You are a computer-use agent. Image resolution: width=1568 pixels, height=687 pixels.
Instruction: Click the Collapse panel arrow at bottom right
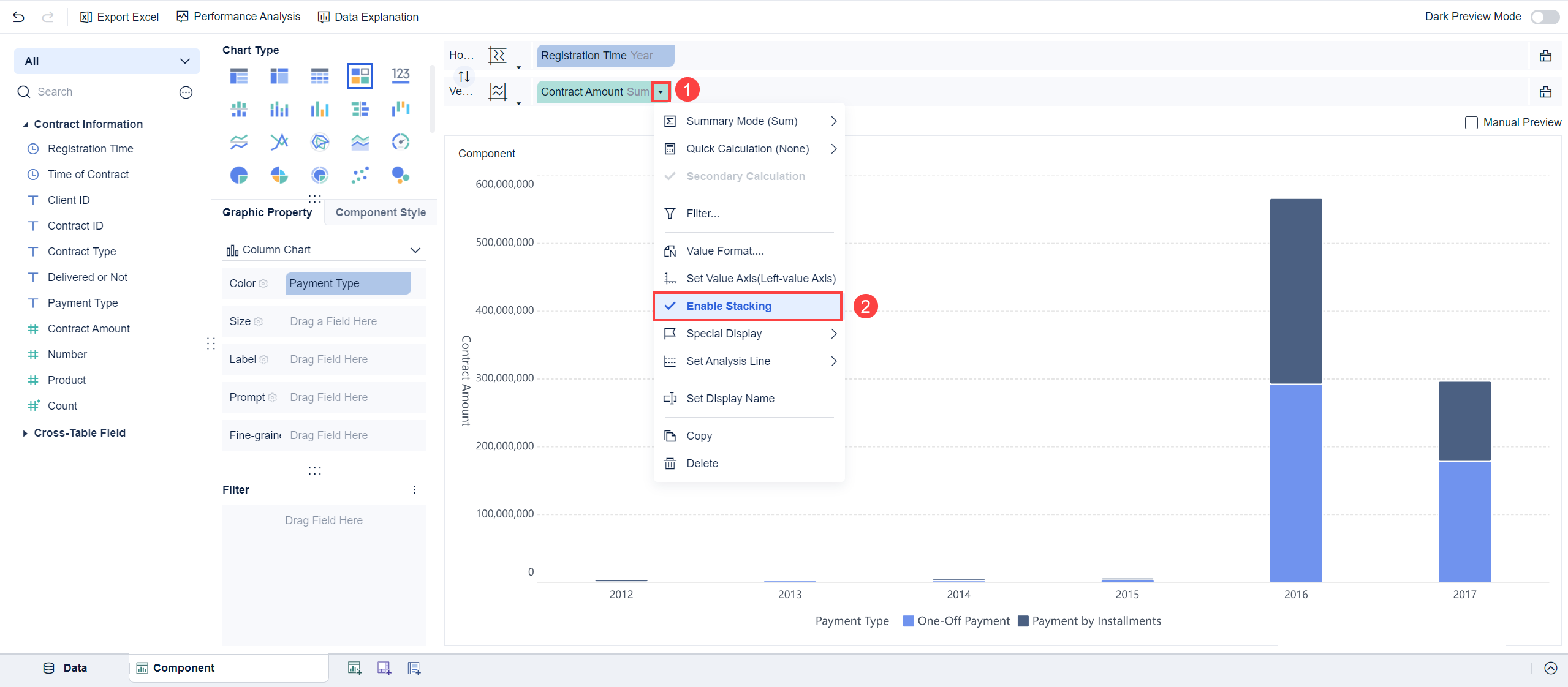pos(1550,668)
